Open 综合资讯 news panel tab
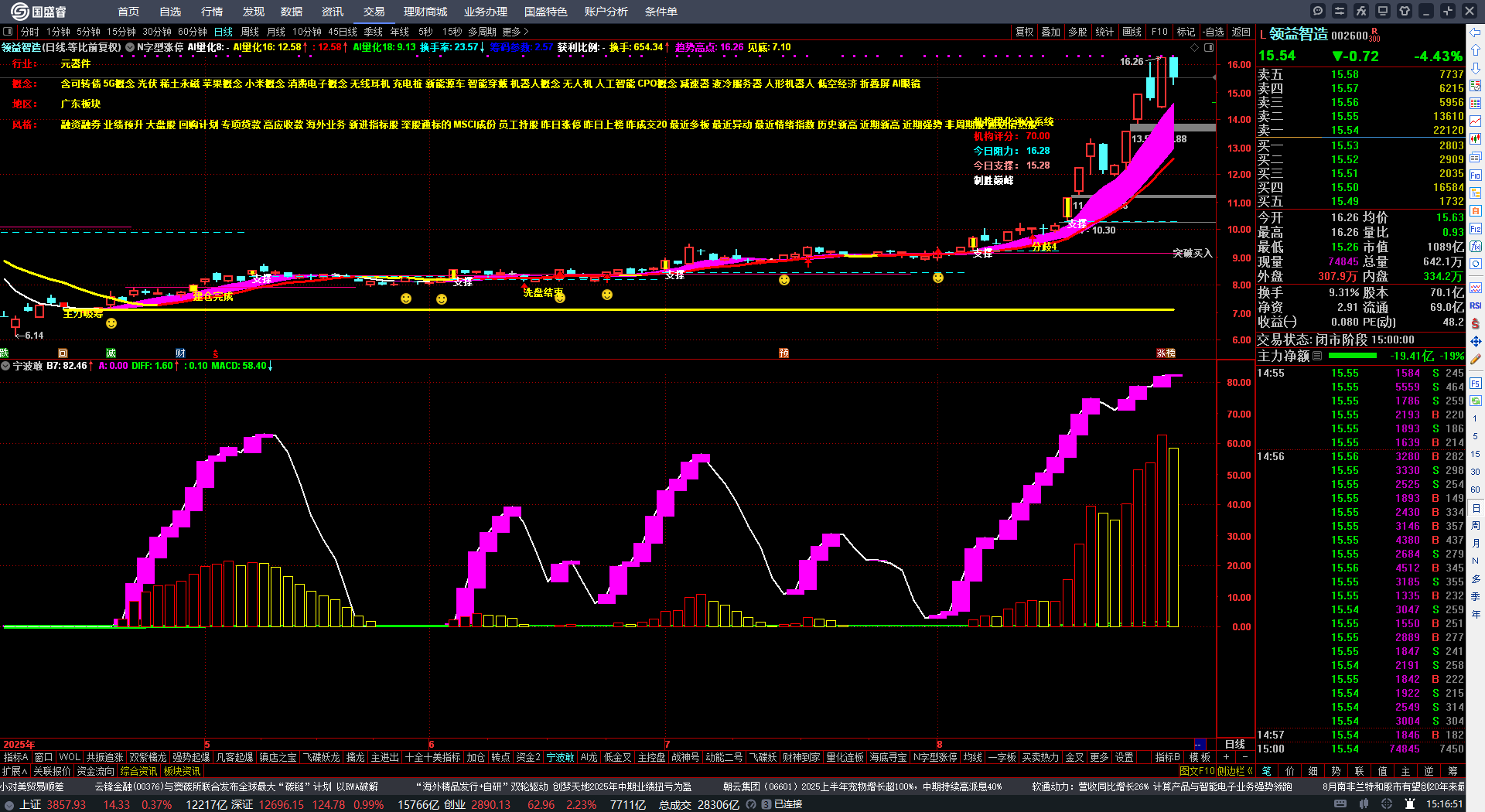The image size is (1485, 812). click(x=139, y=771)
